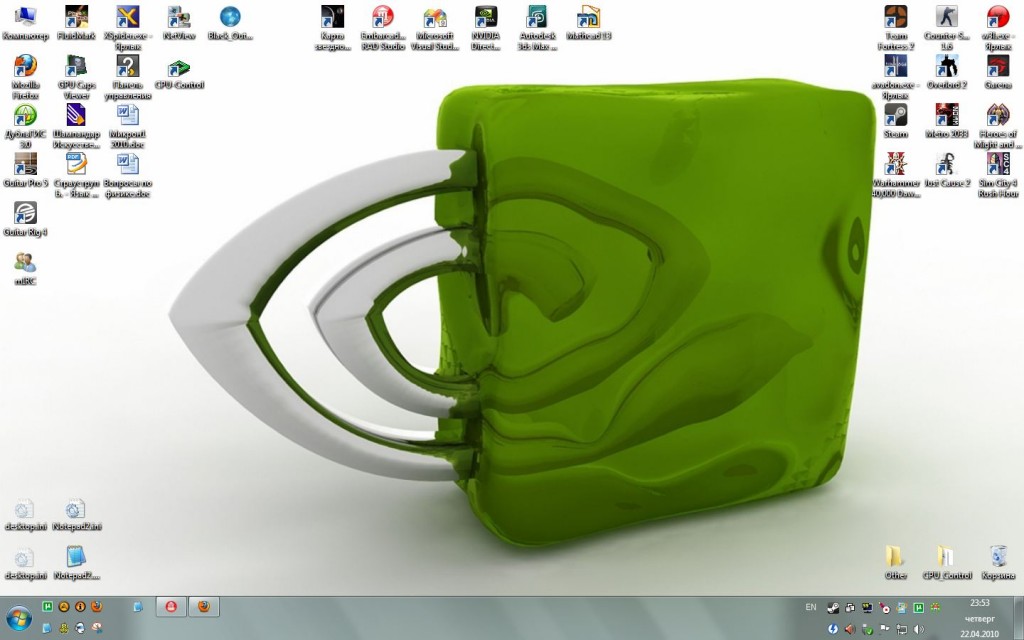
Task: Select the NVIDIA Direct shortcut icon
Action: [x=486, y=28]
